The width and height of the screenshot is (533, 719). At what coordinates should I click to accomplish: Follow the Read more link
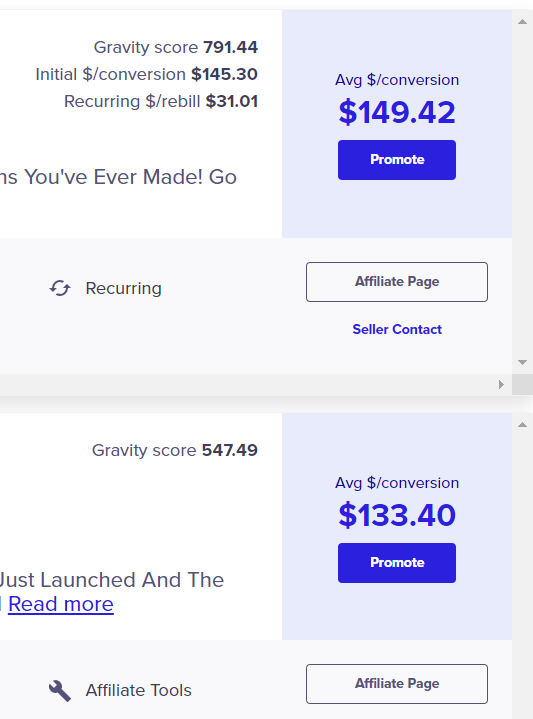tap(61, 604)
